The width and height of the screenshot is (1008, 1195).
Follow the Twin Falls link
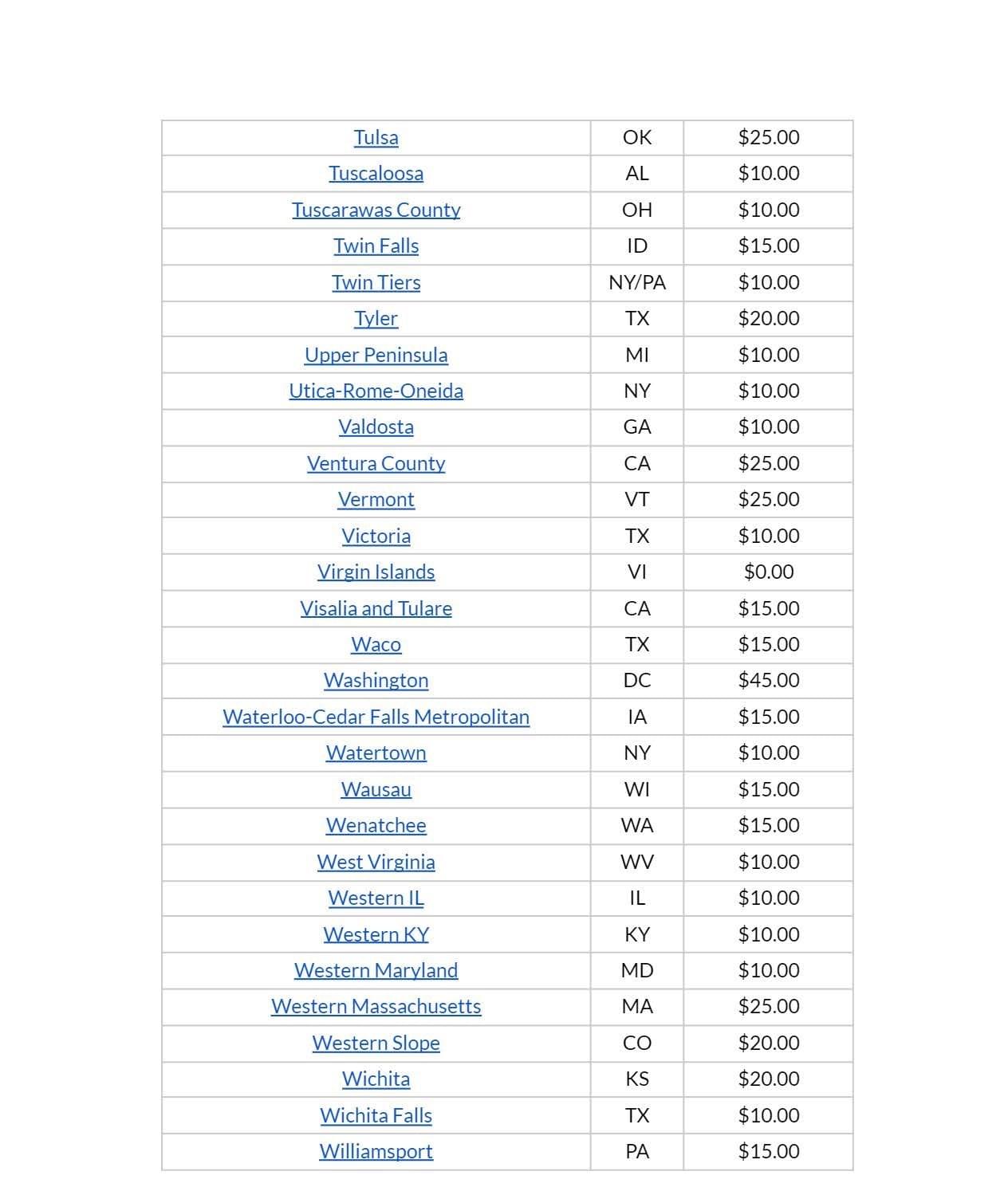tap(376, 246)
